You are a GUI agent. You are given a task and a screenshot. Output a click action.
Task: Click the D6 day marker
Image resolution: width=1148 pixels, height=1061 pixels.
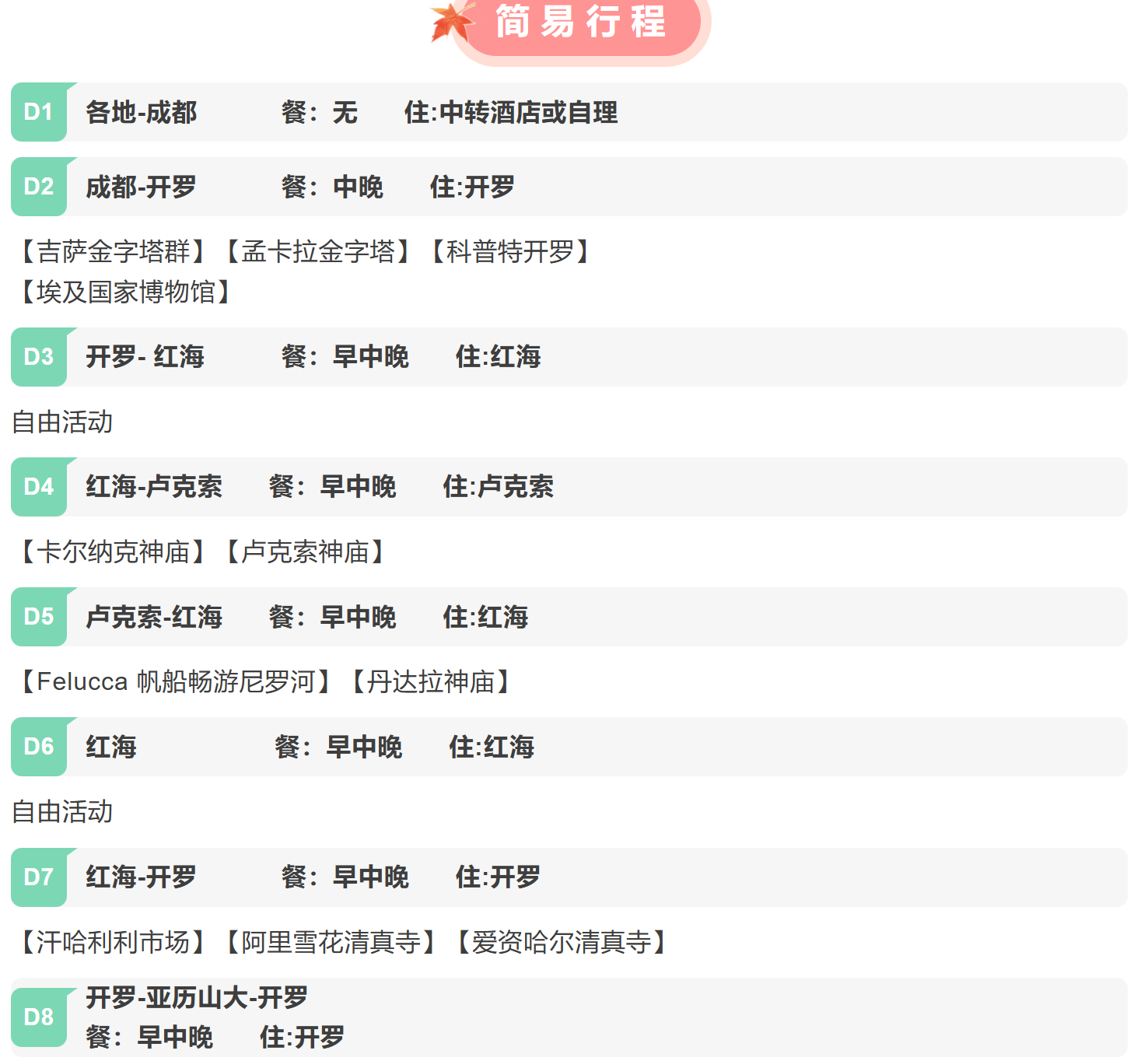39,747
